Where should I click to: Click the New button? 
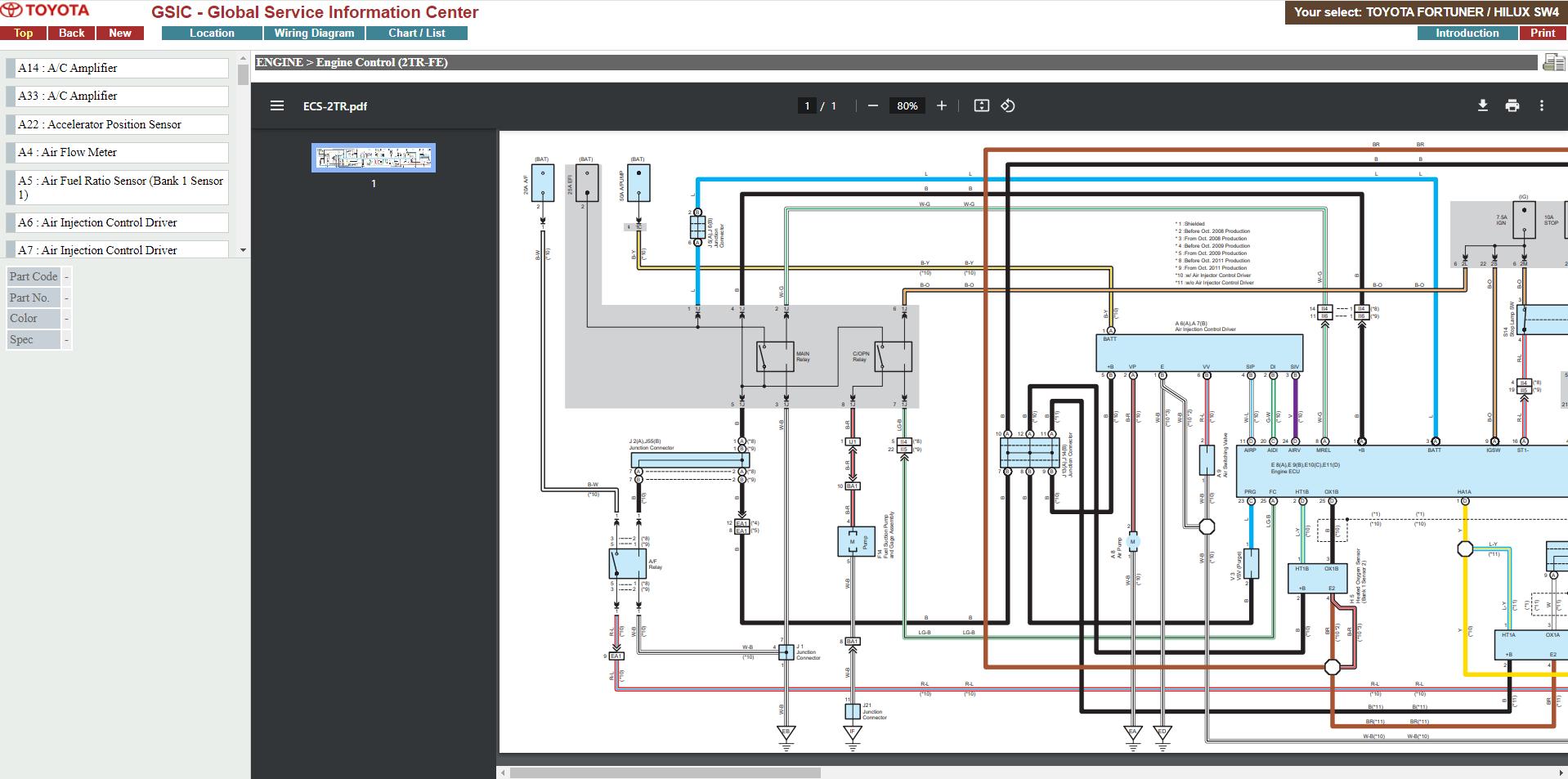point(120,33)
